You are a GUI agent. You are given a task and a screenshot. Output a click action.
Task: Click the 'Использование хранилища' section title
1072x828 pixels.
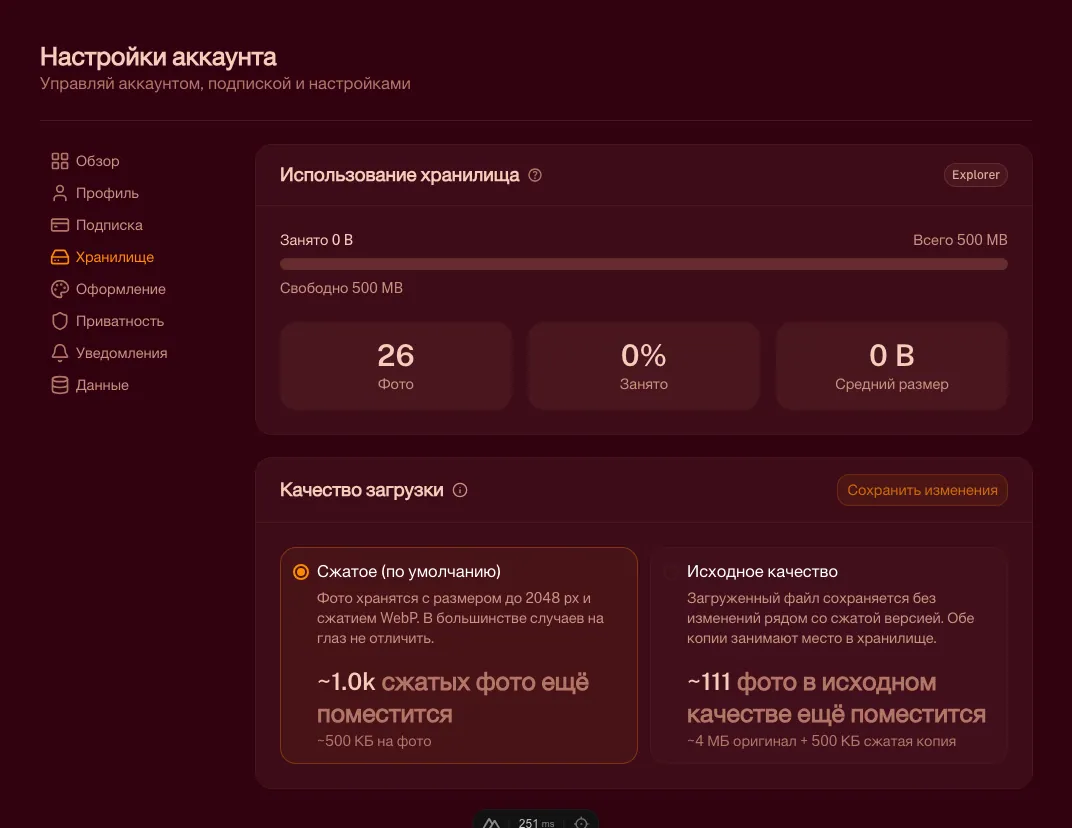pos(399,175)
